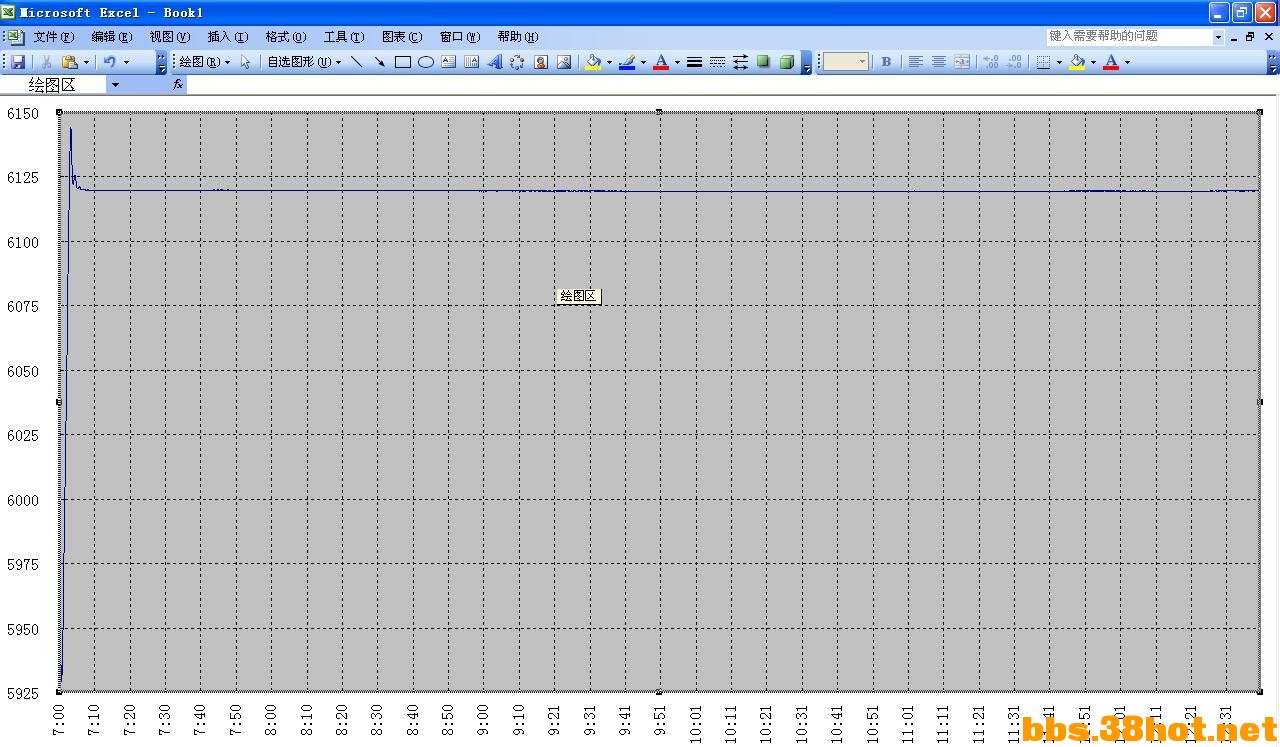1280x747 pixels.
Task: Click the Paste clipboard icon
Action: pyautogui.click(x=69, y=62)
